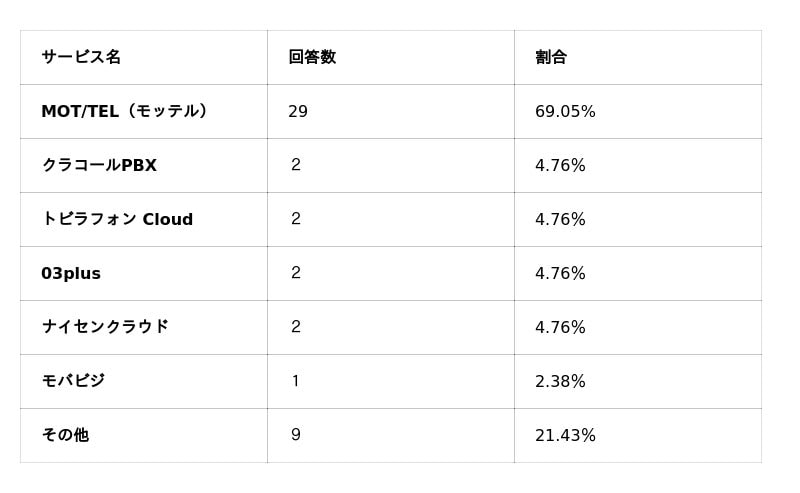Click the 回答数 column header
The width and height of the screenshot is (800, 493).
click(312, 57)
